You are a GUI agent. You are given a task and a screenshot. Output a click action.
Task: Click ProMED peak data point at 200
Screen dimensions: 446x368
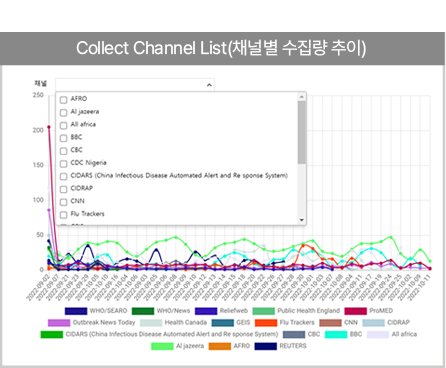(49, 127)
